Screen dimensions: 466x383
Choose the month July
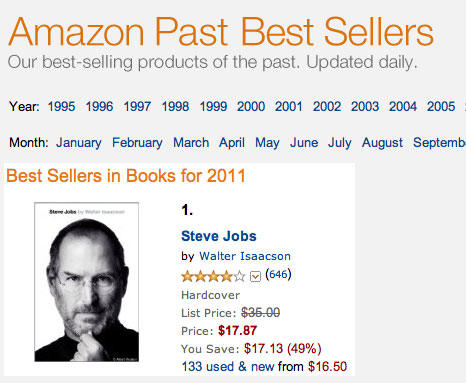pos(340,143)
